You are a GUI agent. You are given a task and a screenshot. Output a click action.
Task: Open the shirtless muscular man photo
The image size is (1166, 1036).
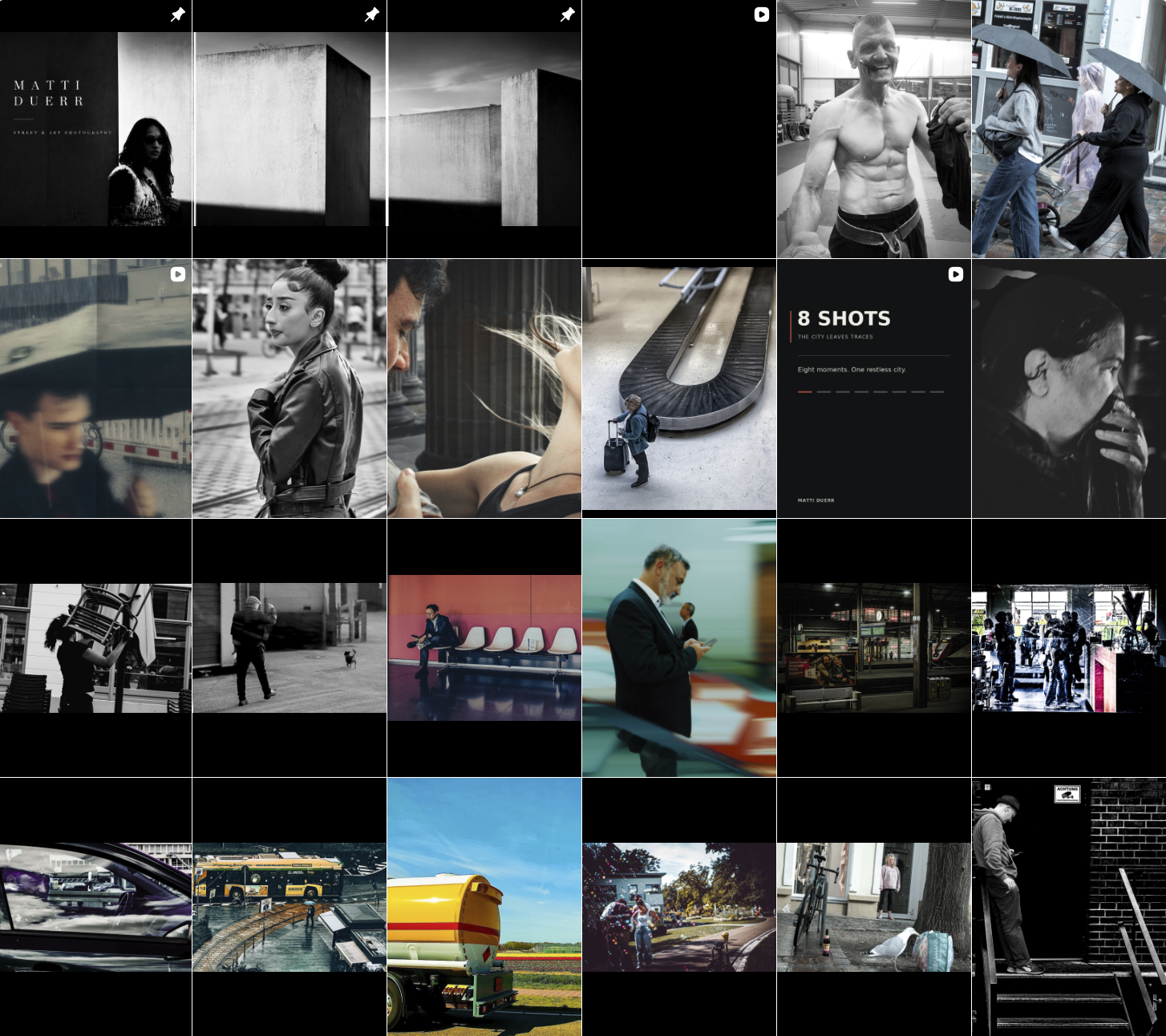pos(874,129)
